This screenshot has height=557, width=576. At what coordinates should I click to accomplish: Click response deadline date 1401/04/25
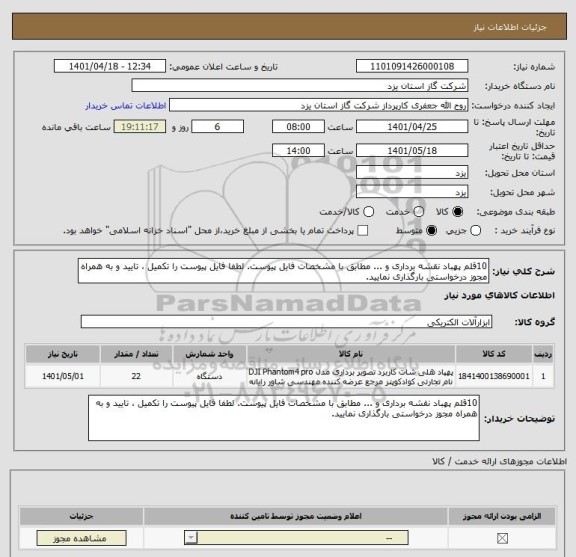coord(412,127)
